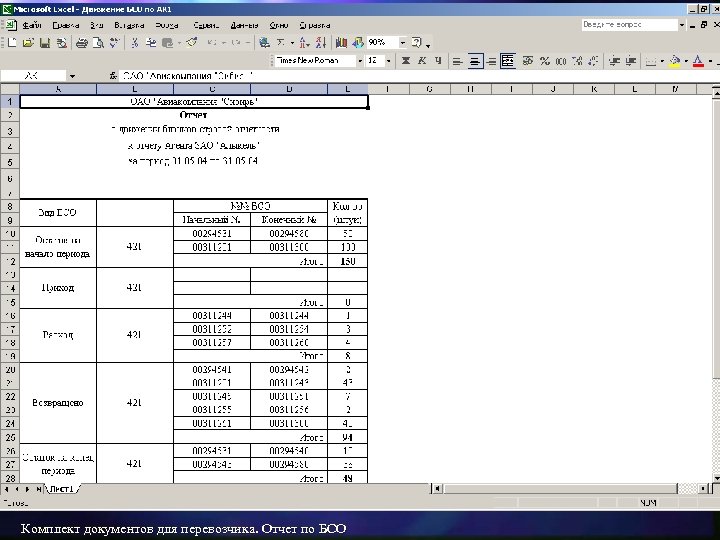This screenshot has height=540, width=720.
Task: Click the AutoSum sigma icon
Action: pos(281,43)
